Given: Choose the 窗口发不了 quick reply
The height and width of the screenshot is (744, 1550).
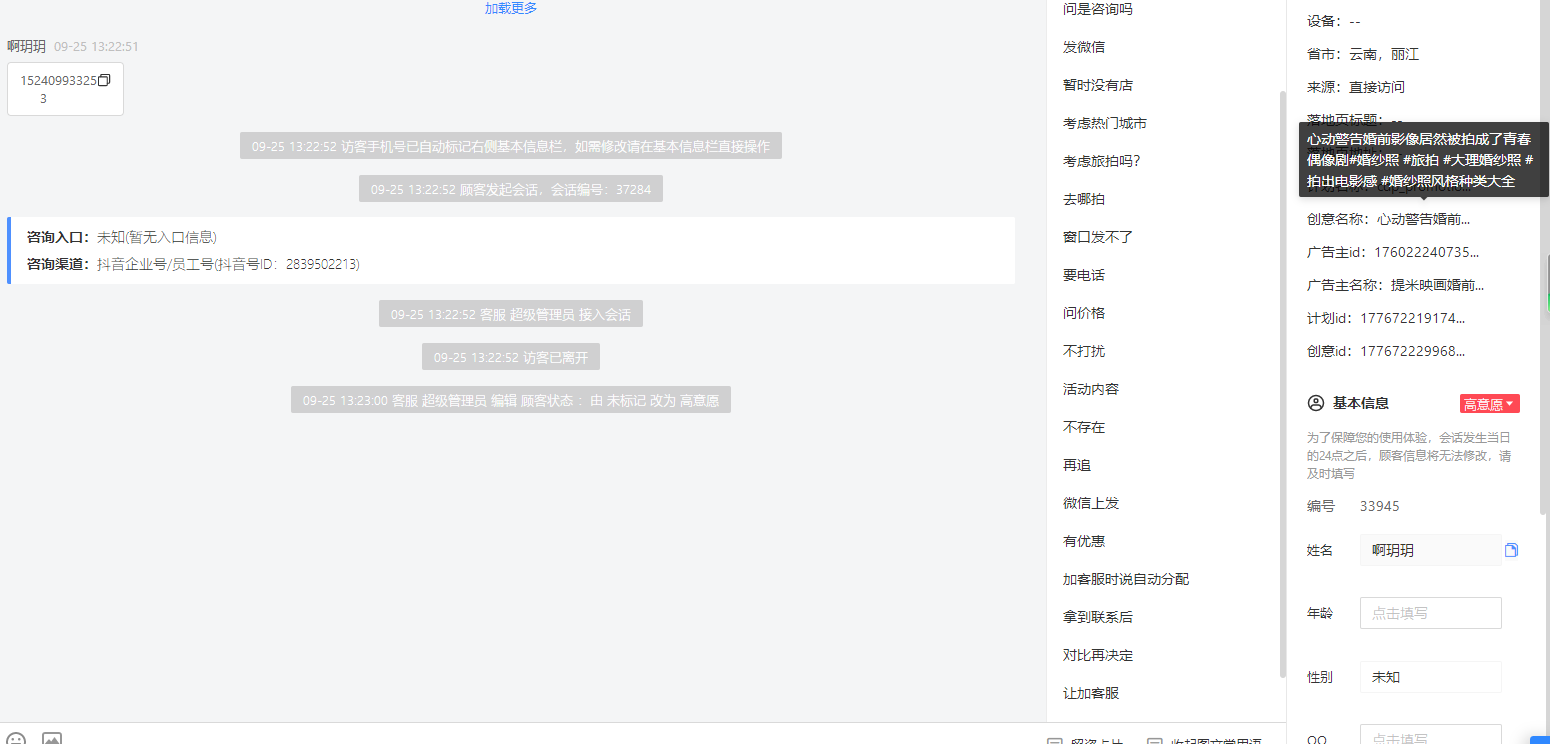Looking at the screenshot, I should pos(1098,237).
